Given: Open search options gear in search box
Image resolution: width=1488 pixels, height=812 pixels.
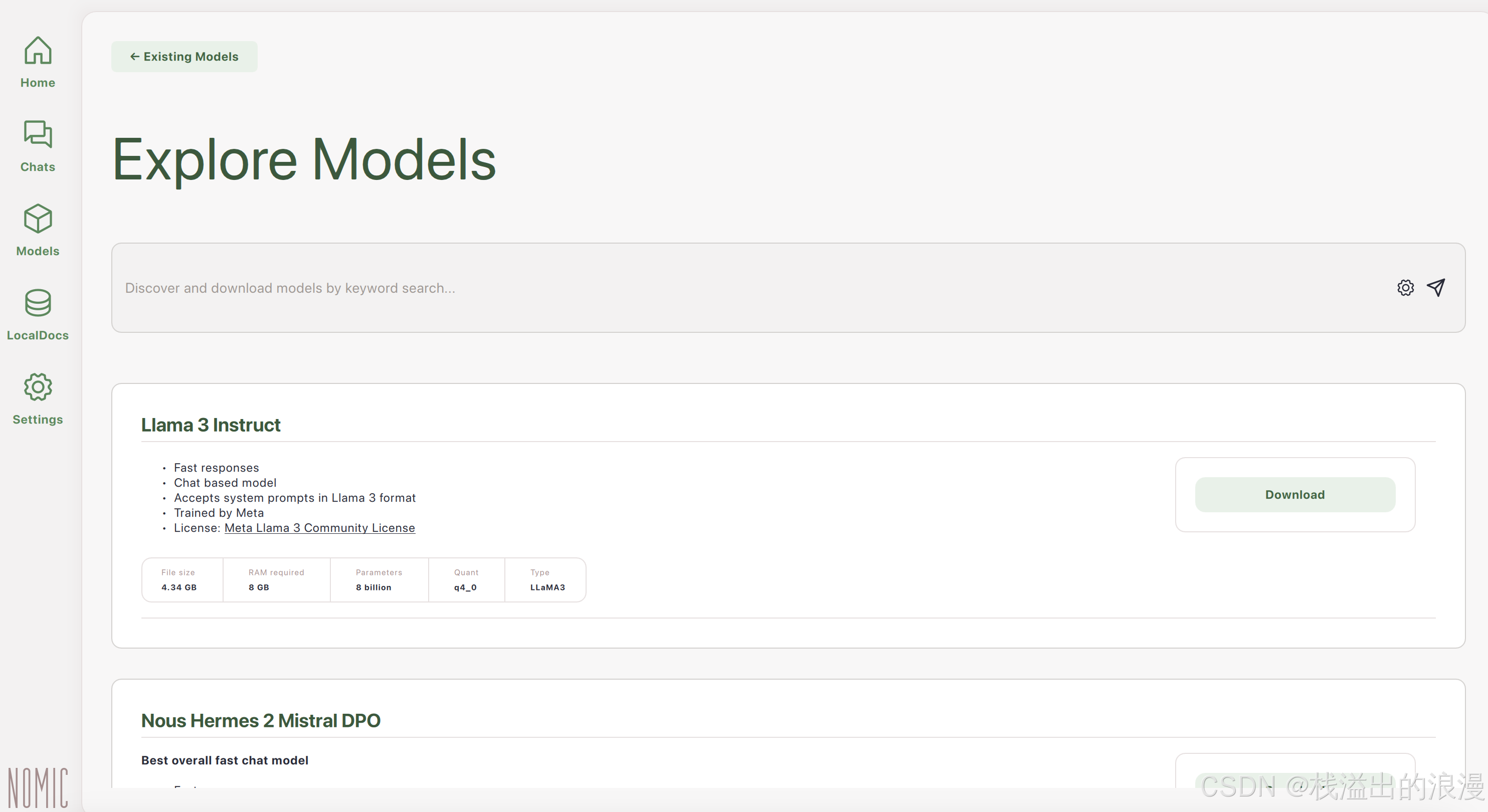Looking at the screenshot, I should click(1405, 288).
